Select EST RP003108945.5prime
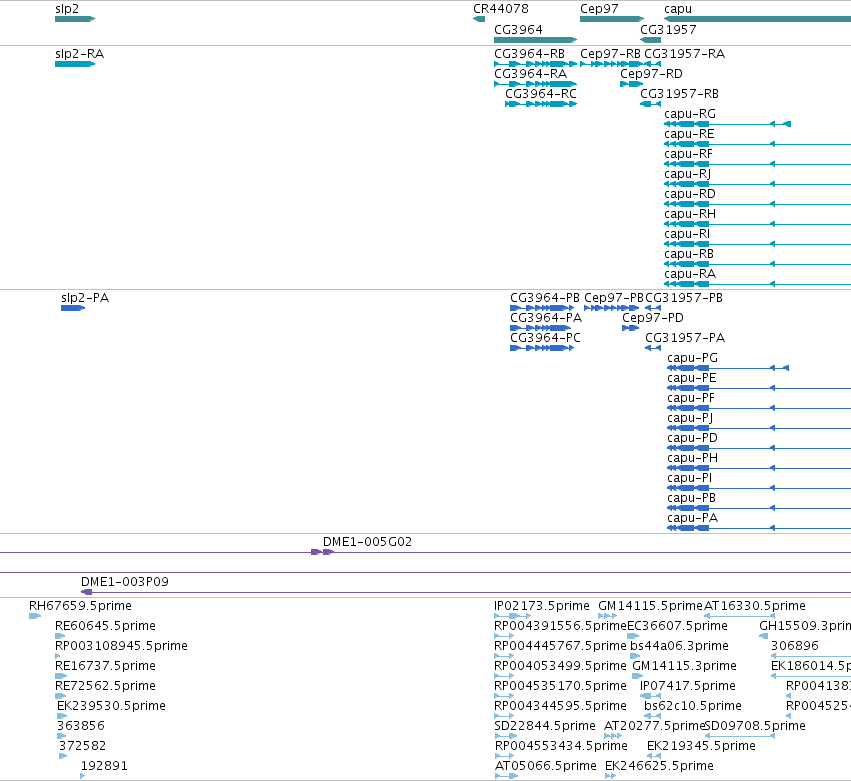The image size is (851, 781). click(x=58, y=656)
